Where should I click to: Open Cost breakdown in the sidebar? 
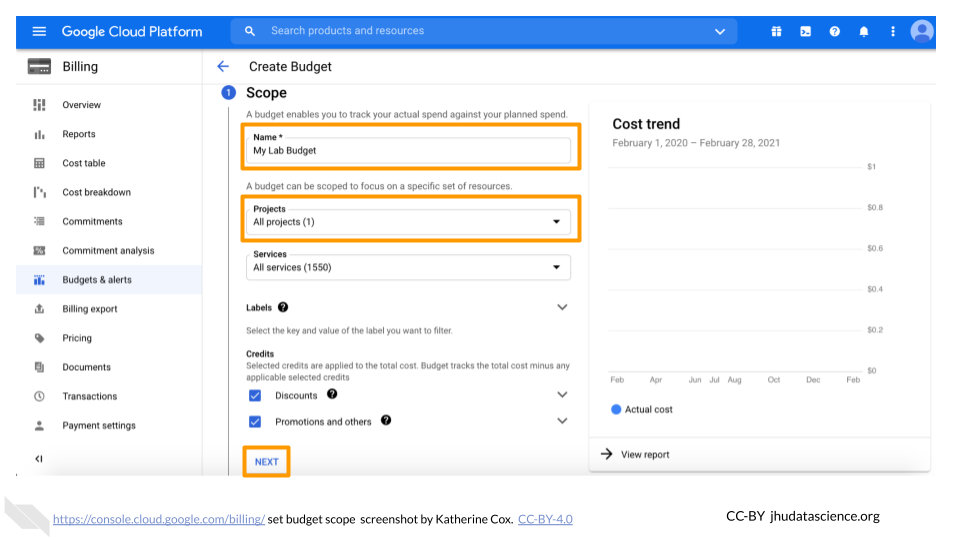point(109,192)
